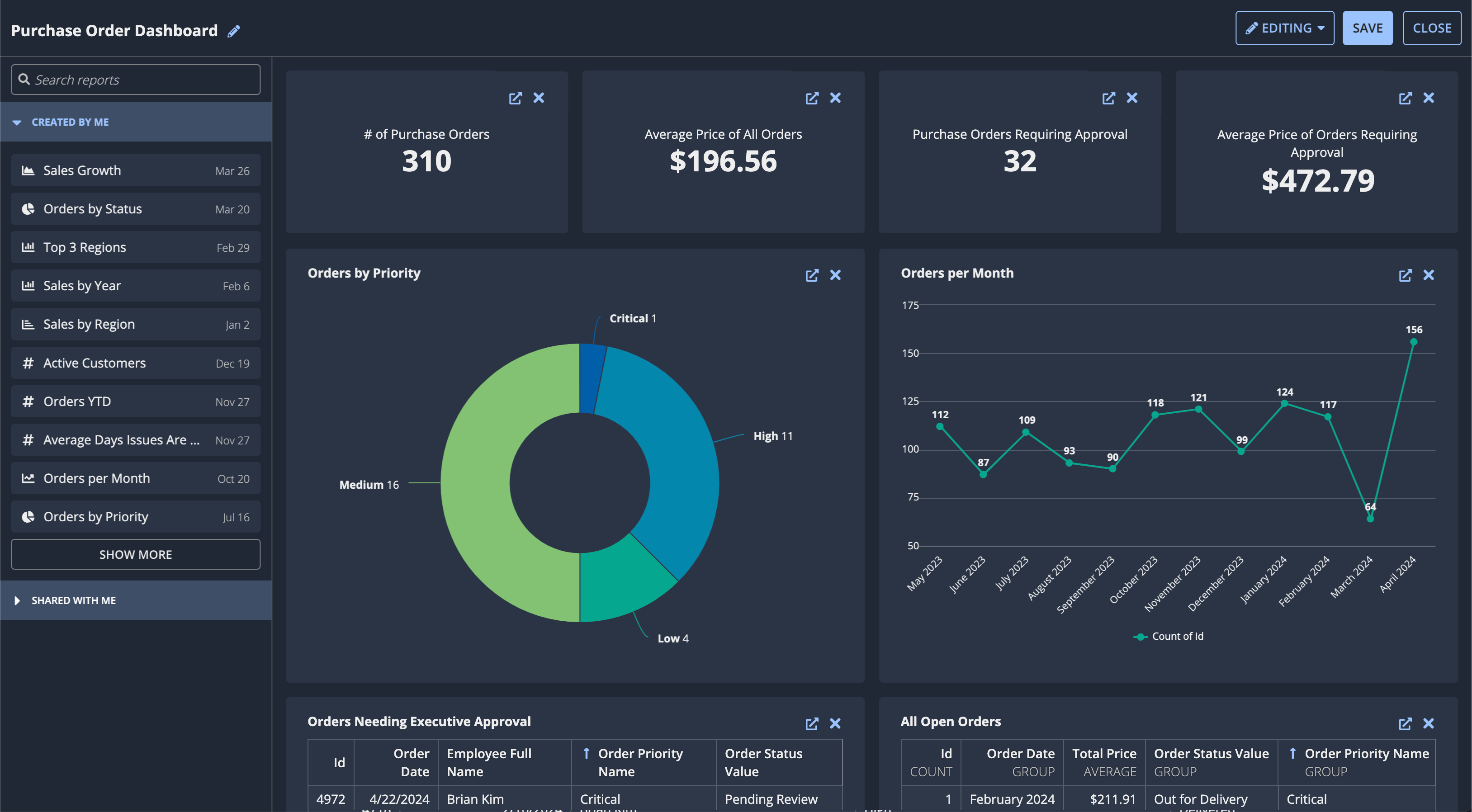The width and height of the screenshot is (1472, 812).
Task: Focus the Search reports field
Action: tap(136, 80)
